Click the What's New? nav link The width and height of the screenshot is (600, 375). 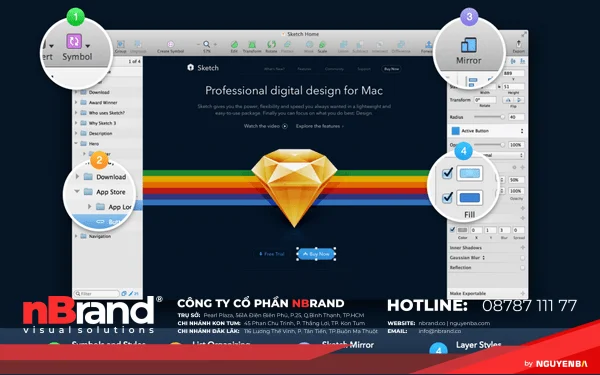(274, 69)
